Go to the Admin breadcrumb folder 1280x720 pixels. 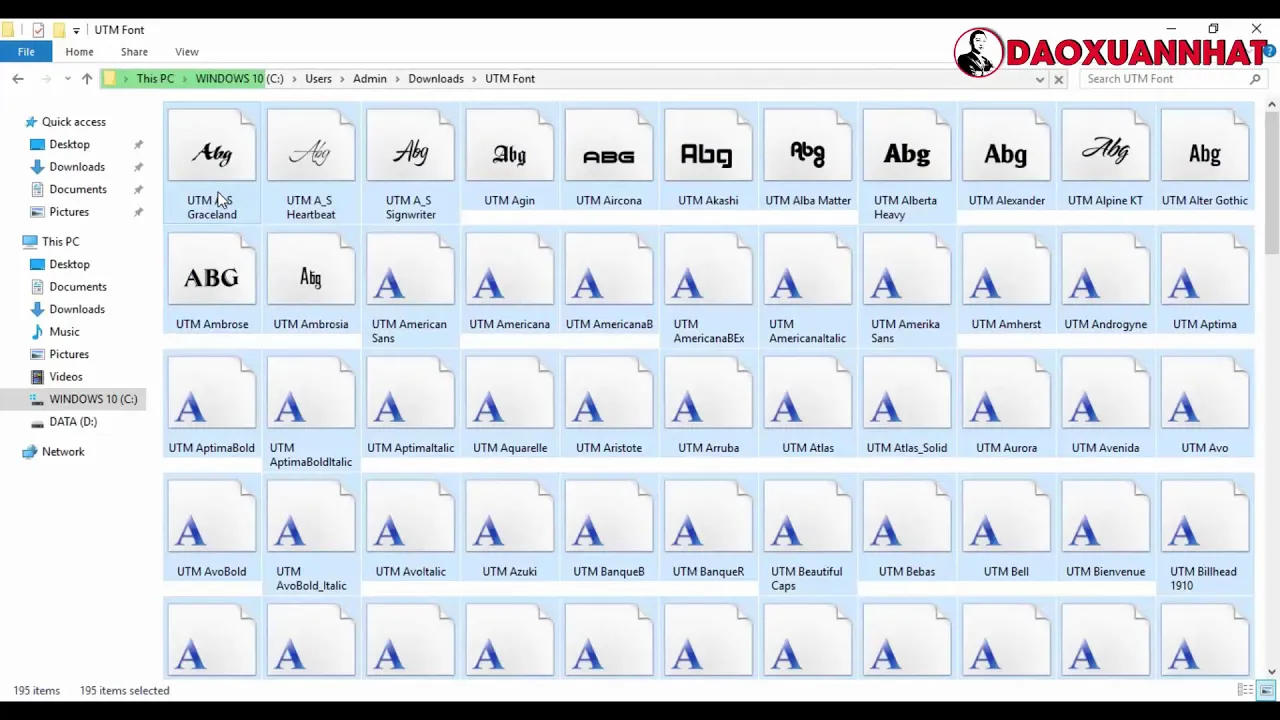click(x=369, y=79)
